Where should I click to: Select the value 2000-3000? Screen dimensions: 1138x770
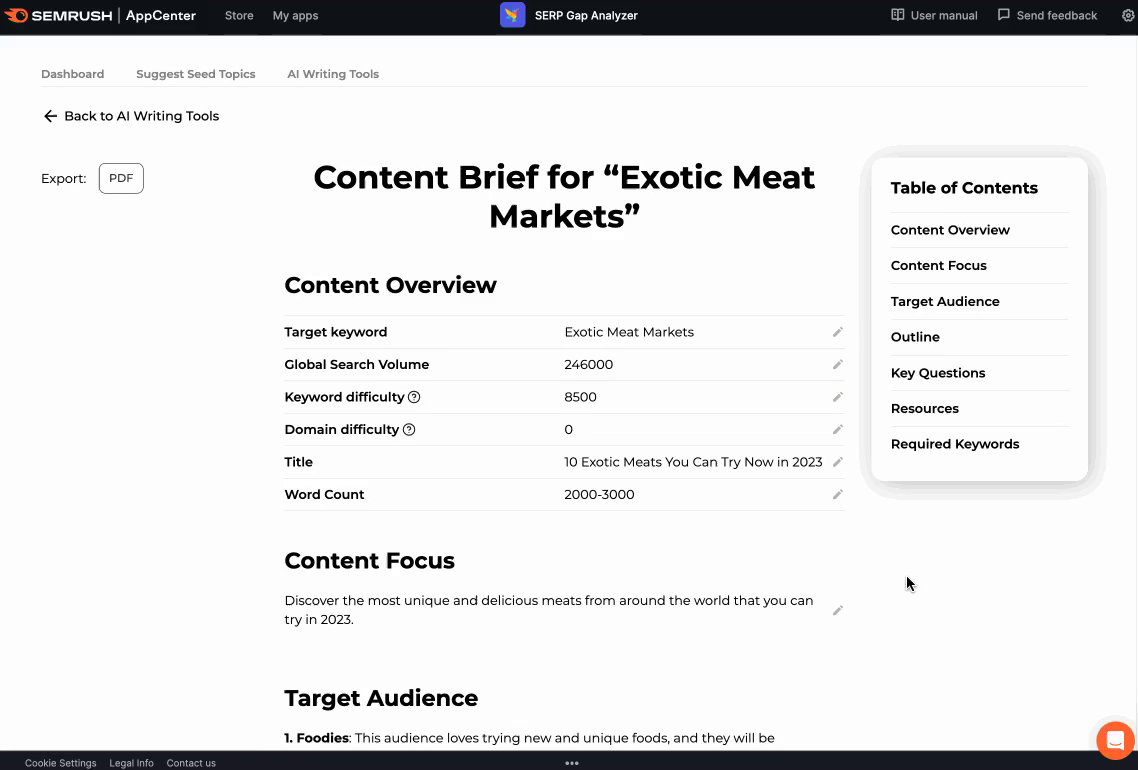click(x=599, y=494)
